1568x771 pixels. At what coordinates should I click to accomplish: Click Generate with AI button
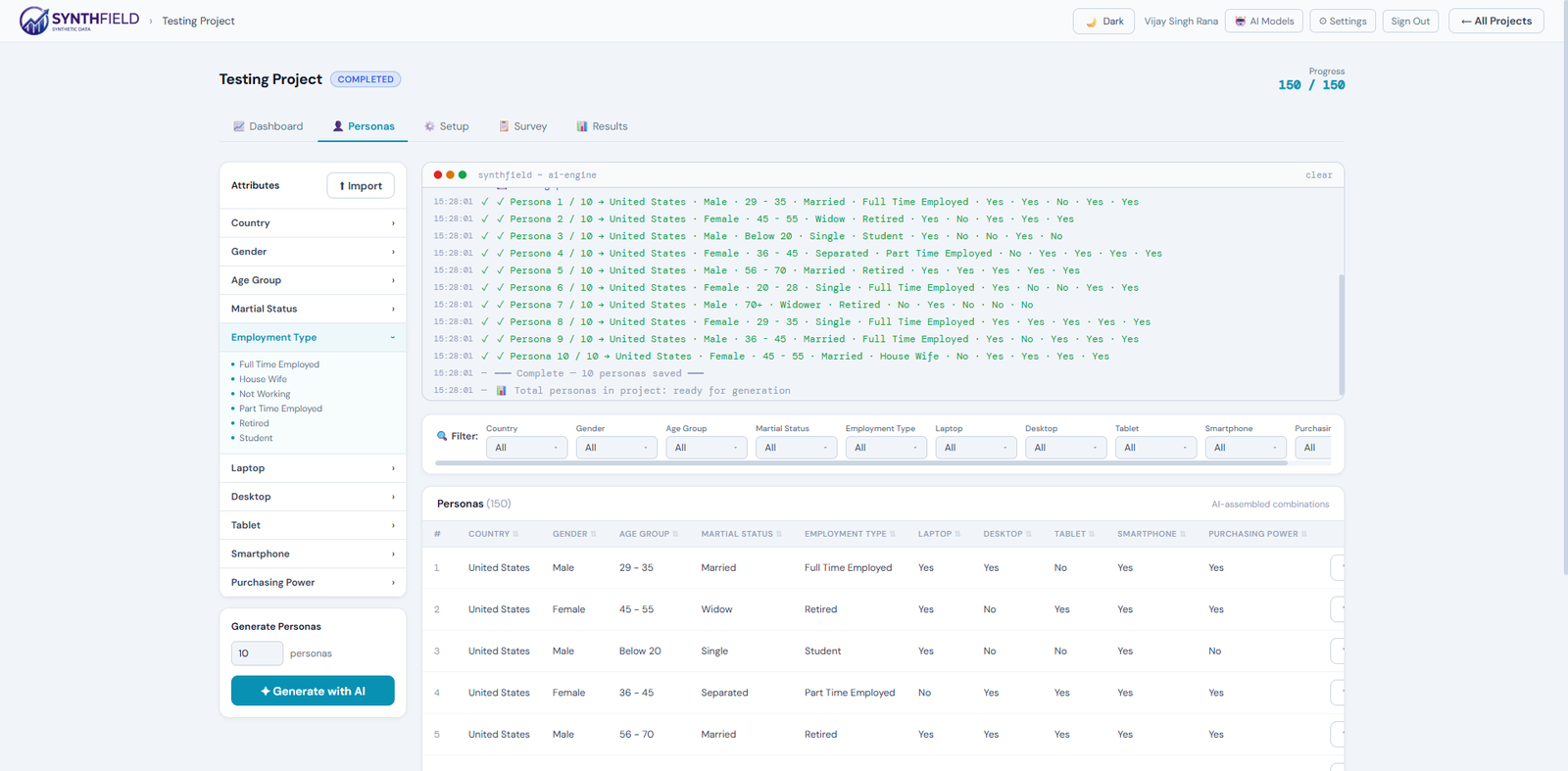(x=313, y=691)
